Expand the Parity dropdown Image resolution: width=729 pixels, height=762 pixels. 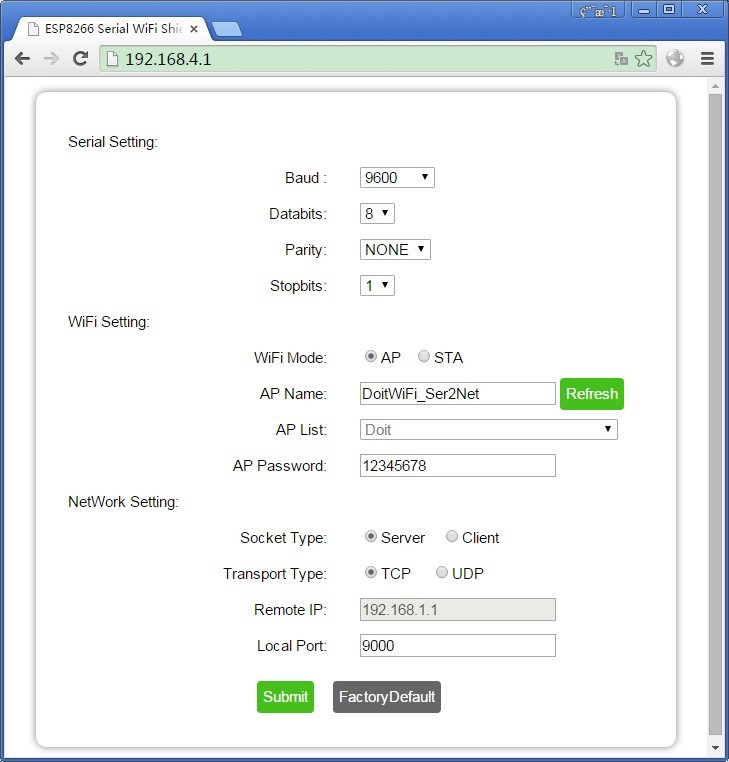(395, 250)
